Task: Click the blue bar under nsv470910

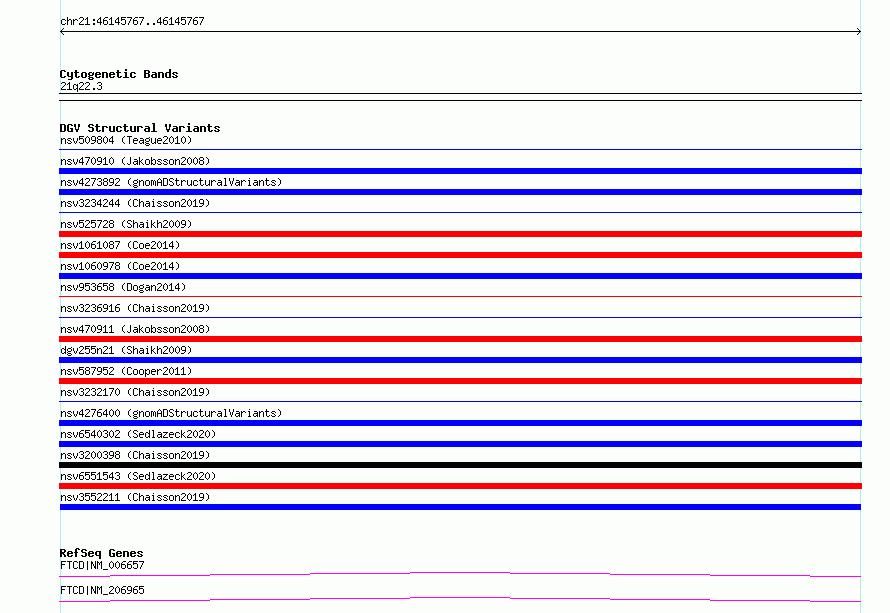Action: tap(460, 171)
